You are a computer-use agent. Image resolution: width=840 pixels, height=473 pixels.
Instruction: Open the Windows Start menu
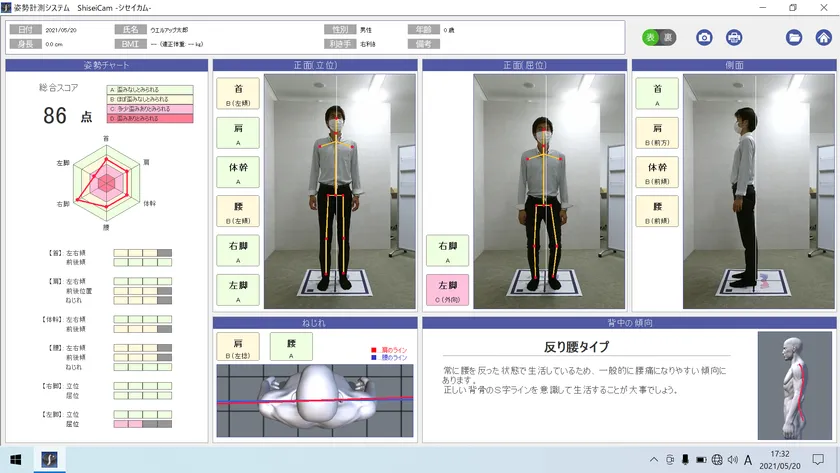coord(16,460)
